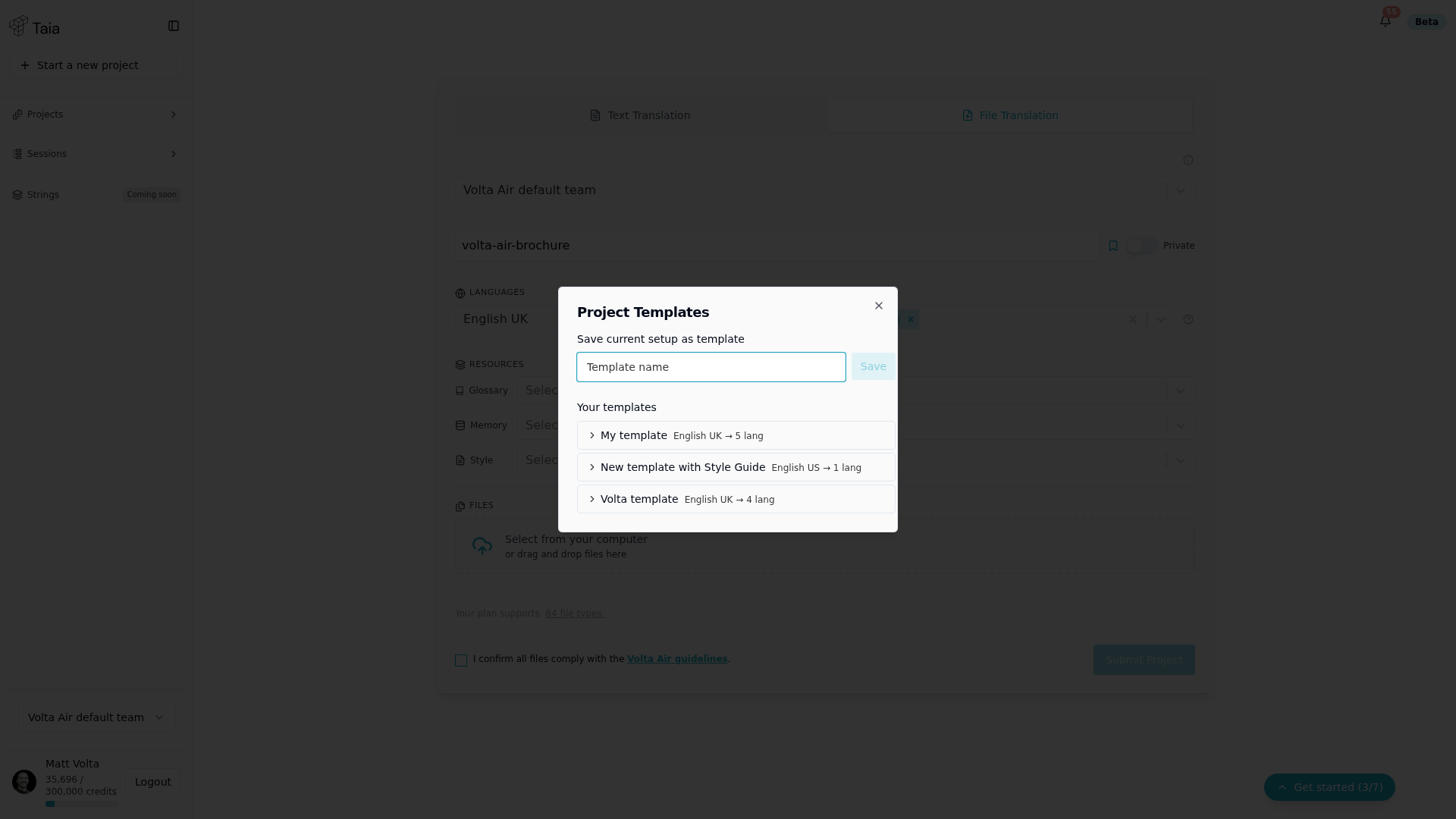Check the guidelines compliance checkbox
This screenshot has width=1456, height=819.
(461, 661)
